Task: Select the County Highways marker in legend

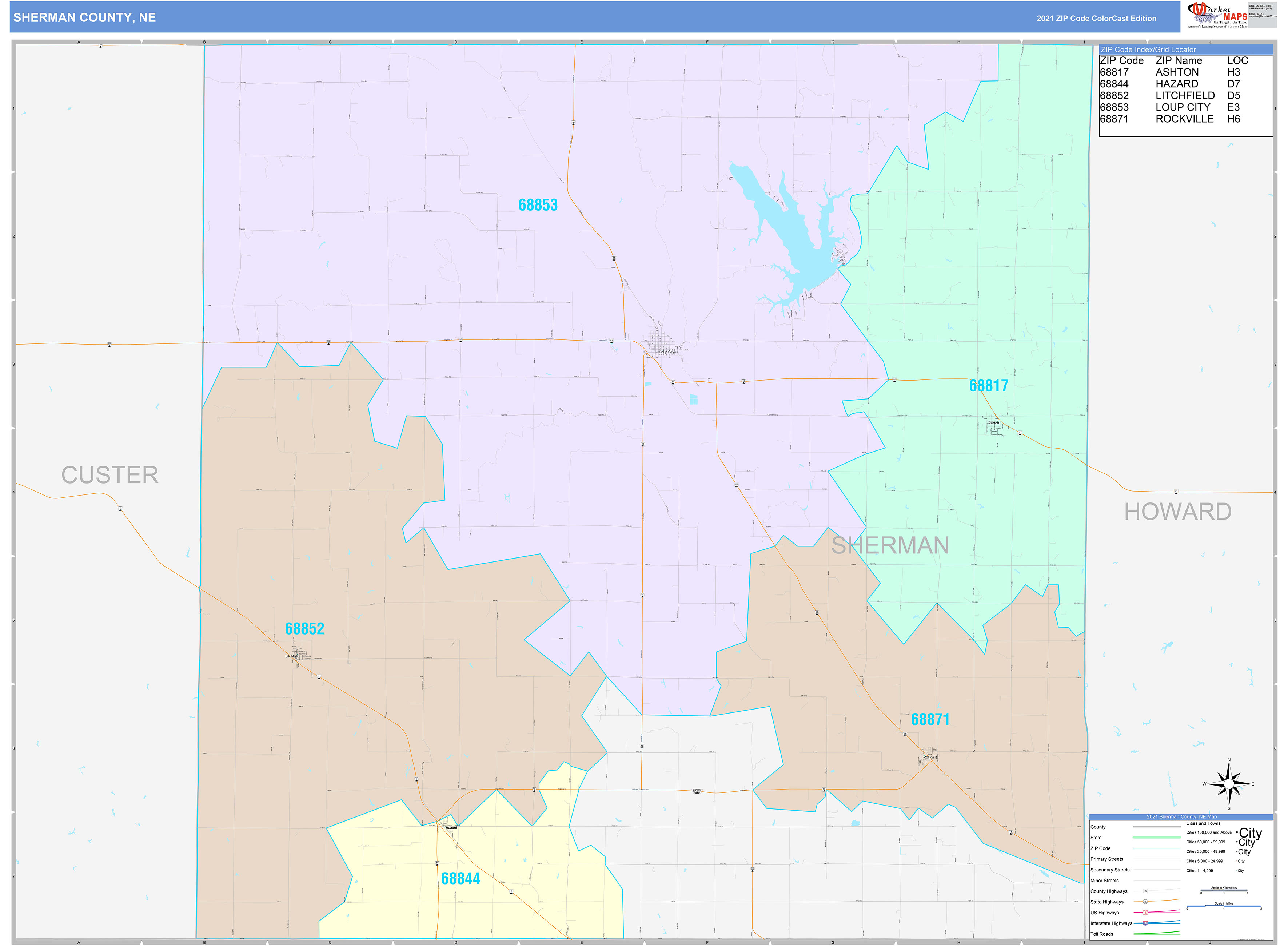Action: point(1146,891)
